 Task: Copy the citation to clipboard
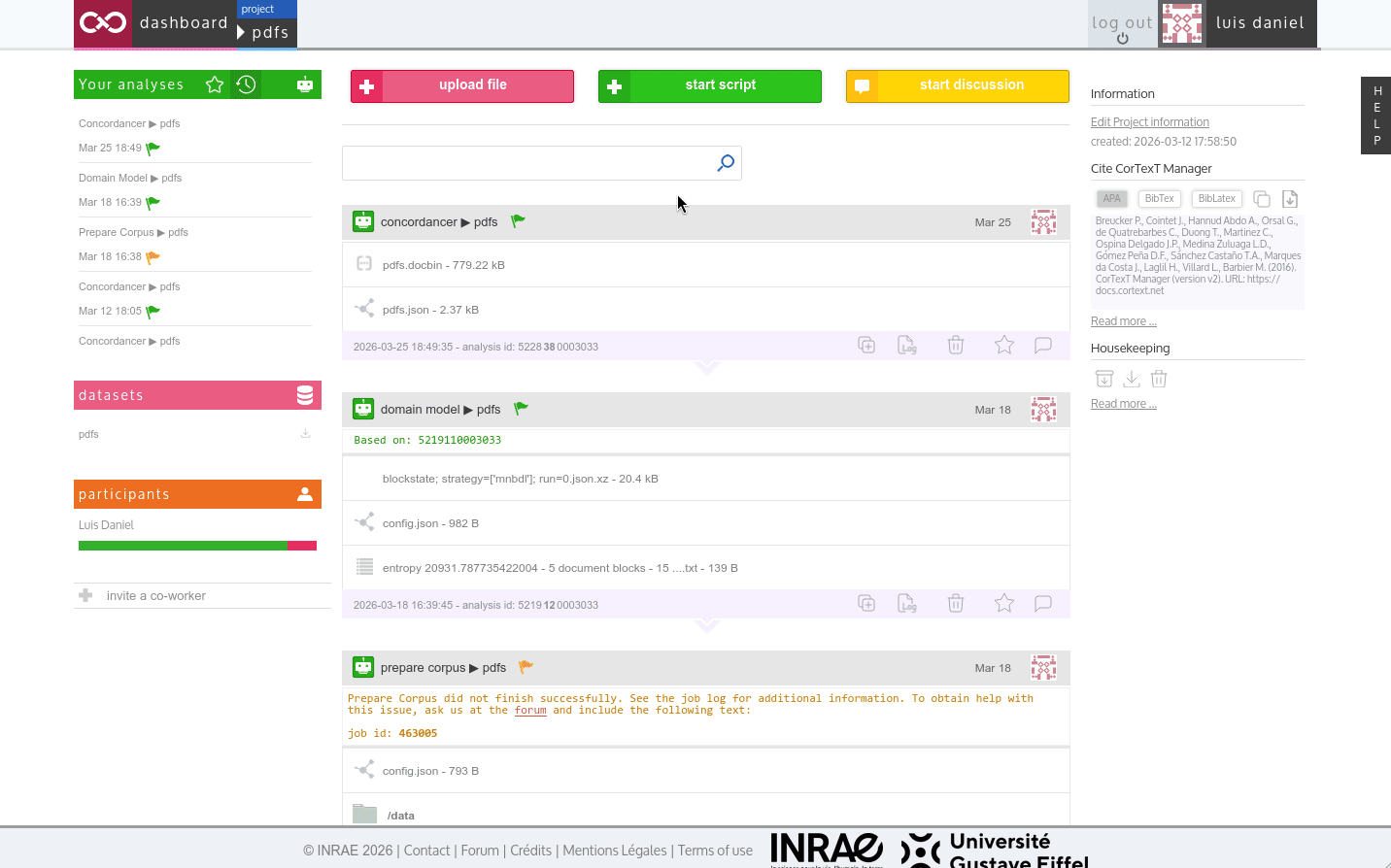pyautogui.click(x=1262, y=199)
